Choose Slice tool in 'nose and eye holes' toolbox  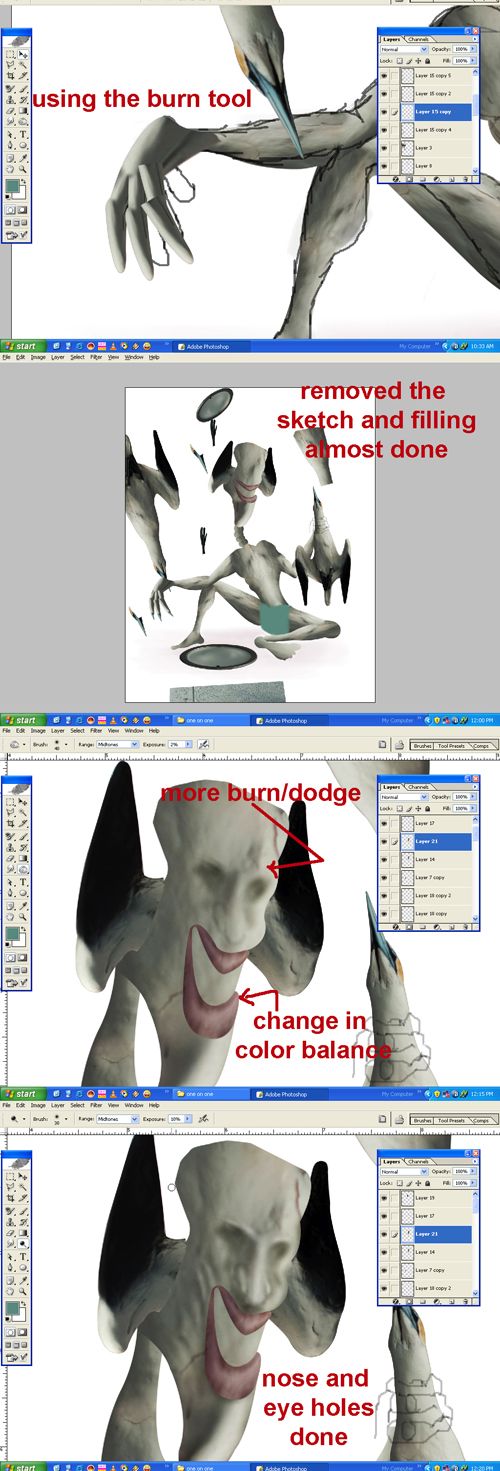point(23,1198)
